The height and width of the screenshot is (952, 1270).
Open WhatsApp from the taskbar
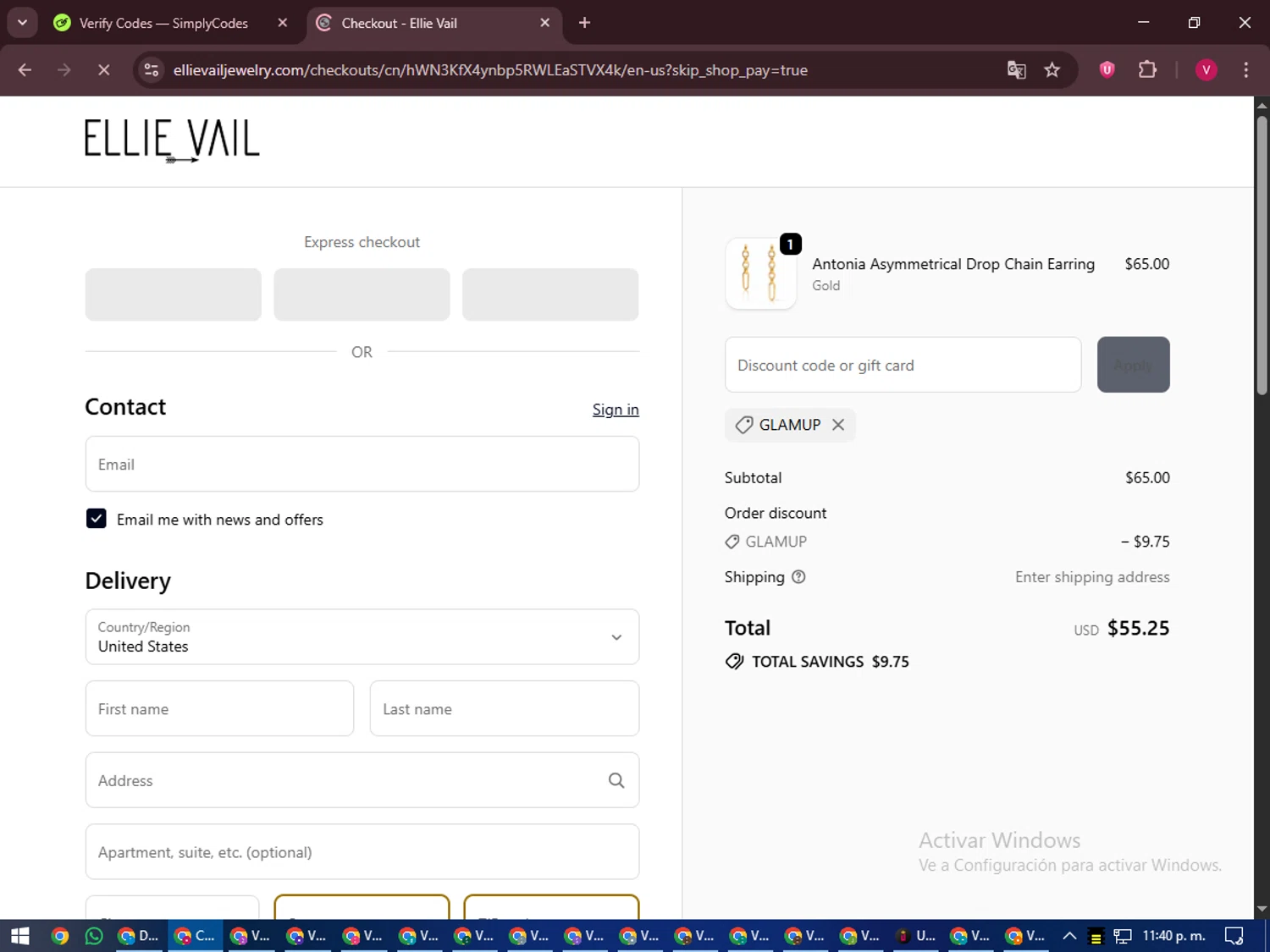coord(94,936)
